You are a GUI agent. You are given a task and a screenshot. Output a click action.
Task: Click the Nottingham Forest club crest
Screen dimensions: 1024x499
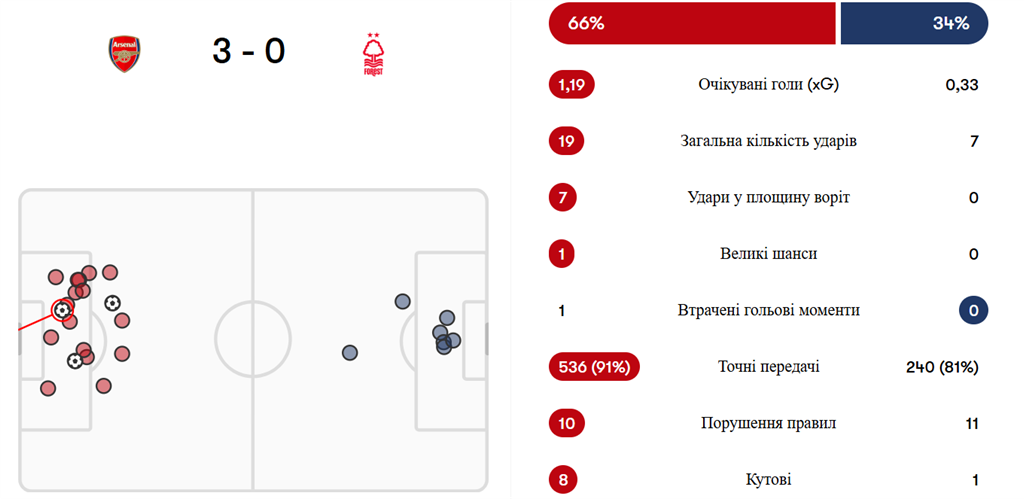tap(373, 54)
